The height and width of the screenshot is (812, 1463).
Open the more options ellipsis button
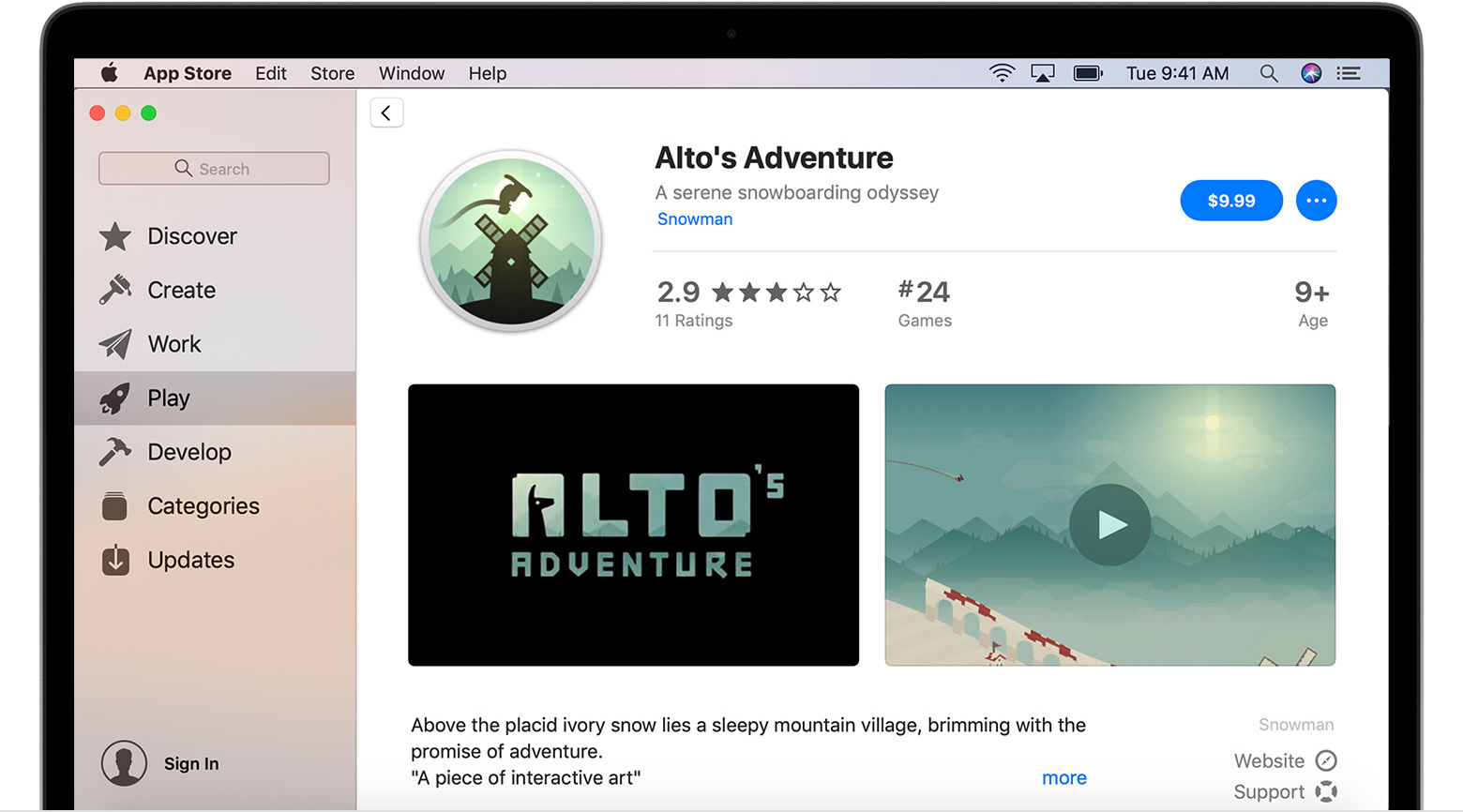pos(1317,201)
